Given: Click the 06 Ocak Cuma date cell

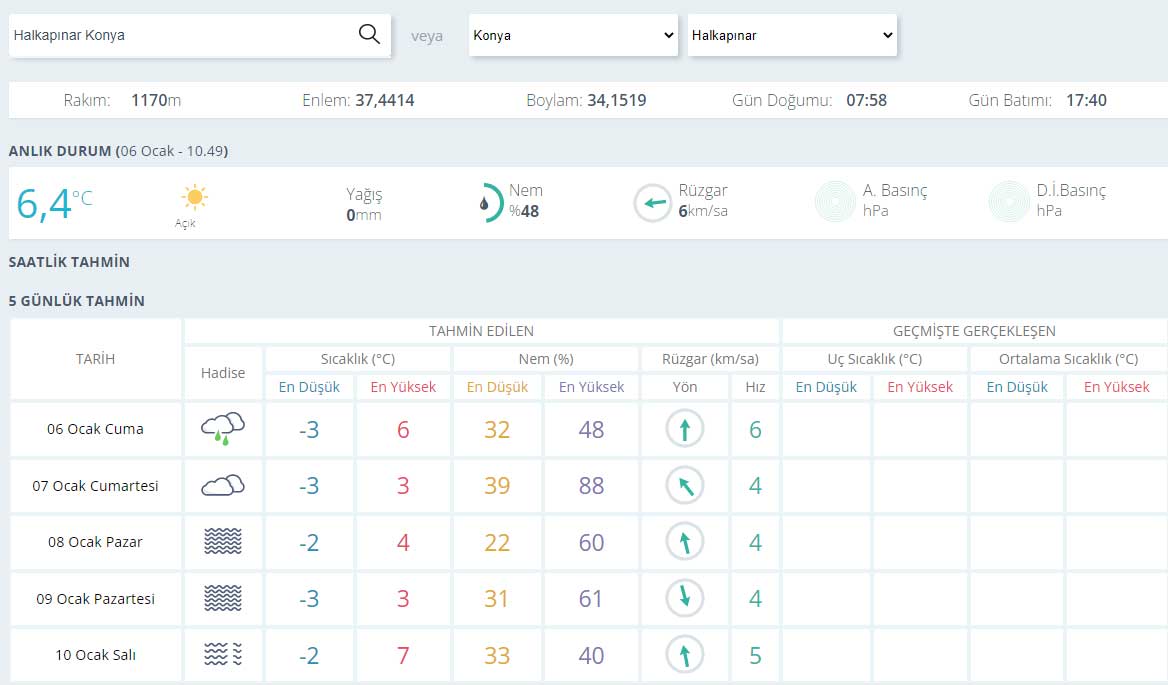Looking at the screenshot, I should click(95, 429).
